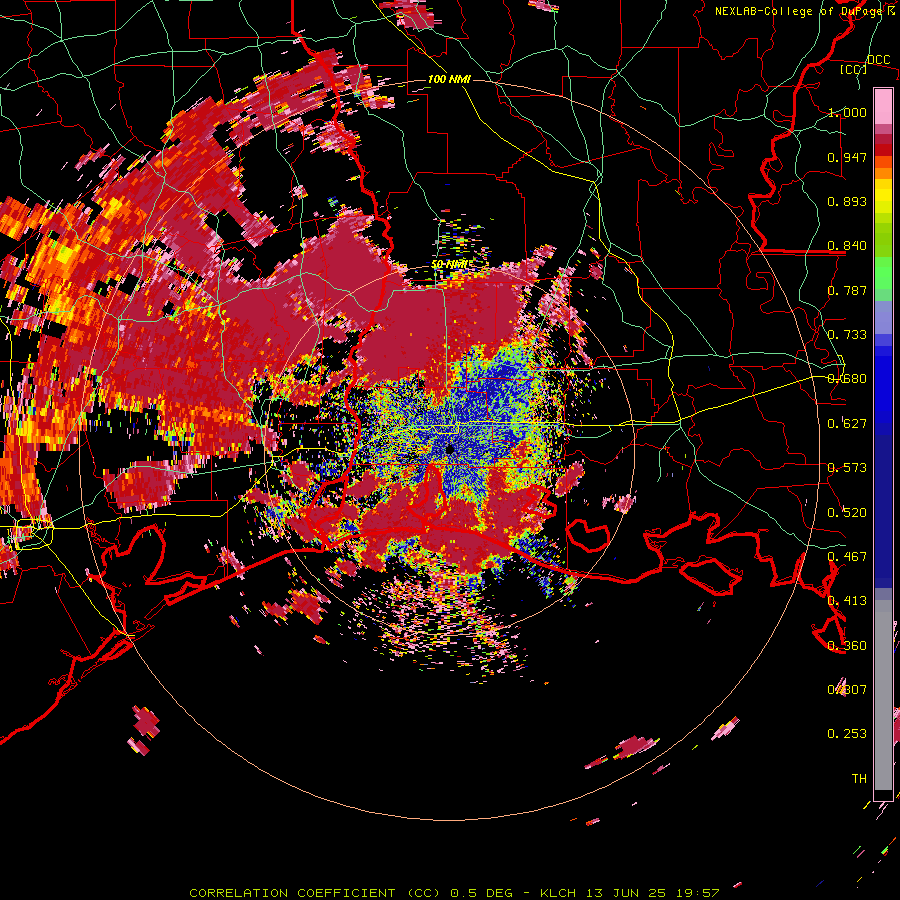
Task: Pick the bright green color bar segment near 0.800
Action: pos(883,278)
